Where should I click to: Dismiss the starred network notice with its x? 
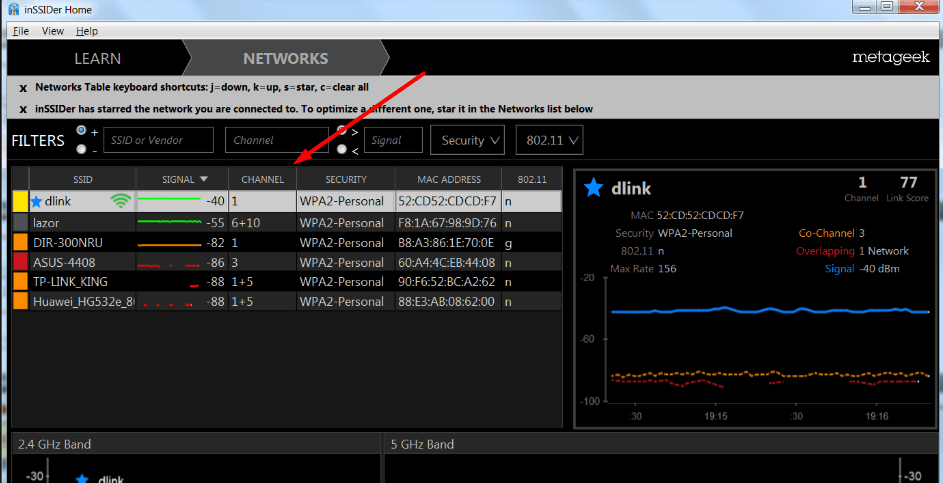click(23, 109)
